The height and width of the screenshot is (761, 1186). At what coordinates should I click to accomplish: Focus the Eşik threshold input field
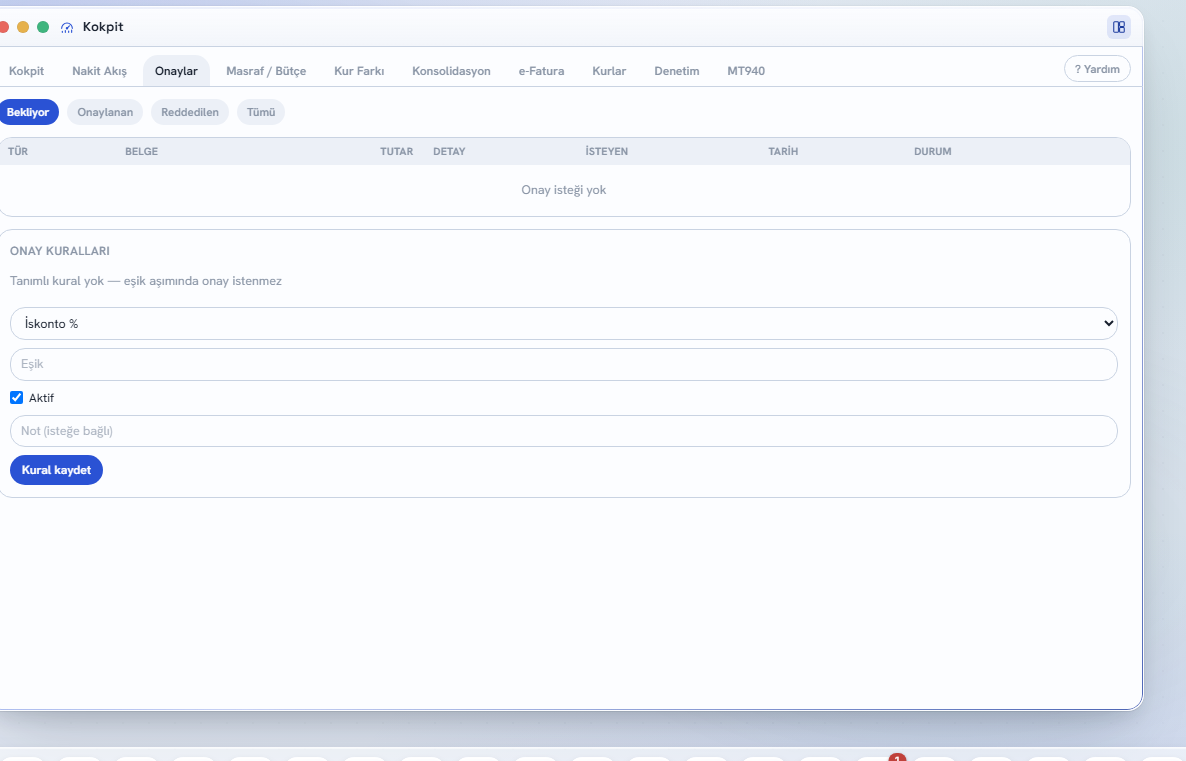(x=564, y=365)
